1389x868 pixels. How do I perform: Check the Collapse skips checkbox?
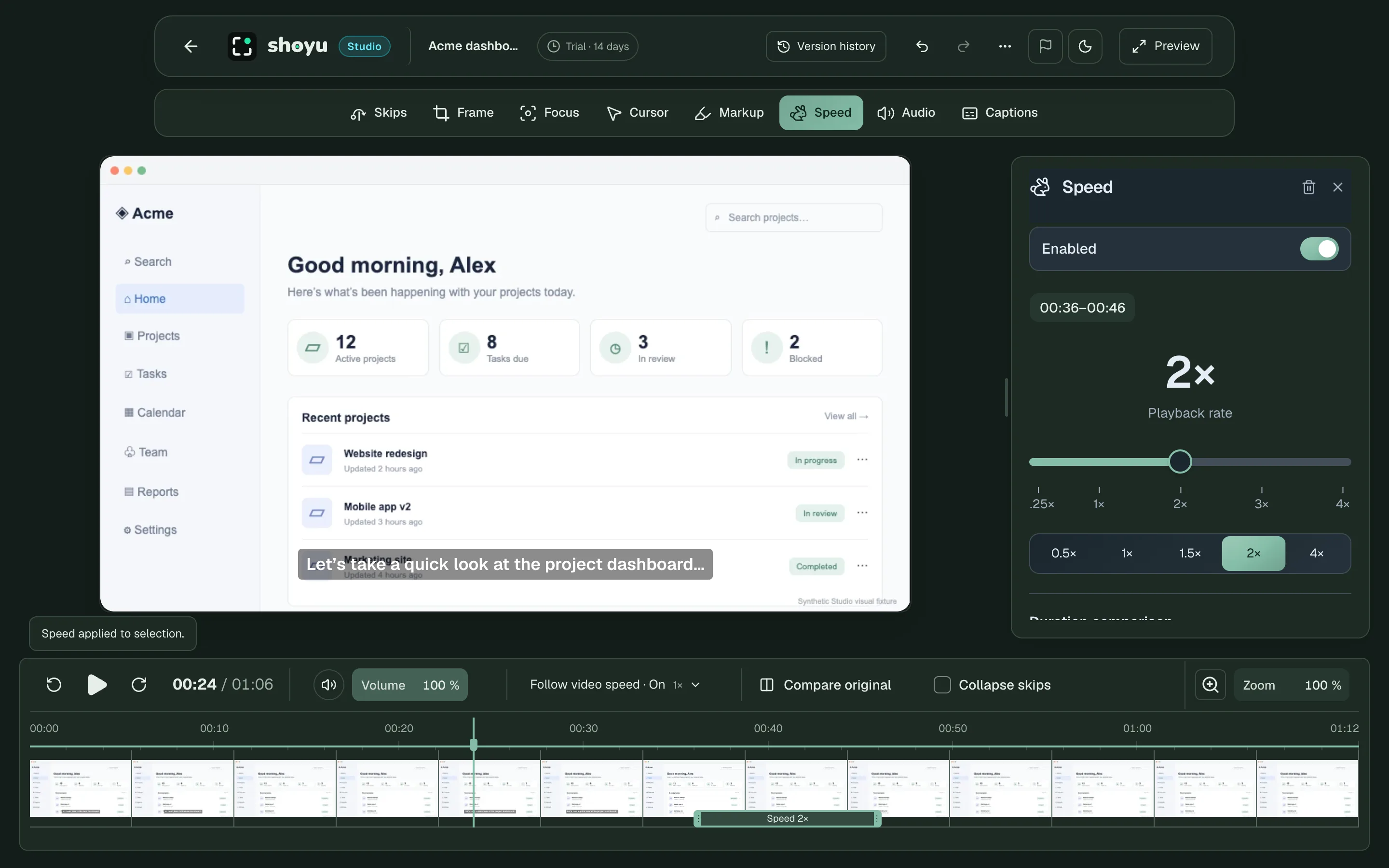tap(942, 684)
